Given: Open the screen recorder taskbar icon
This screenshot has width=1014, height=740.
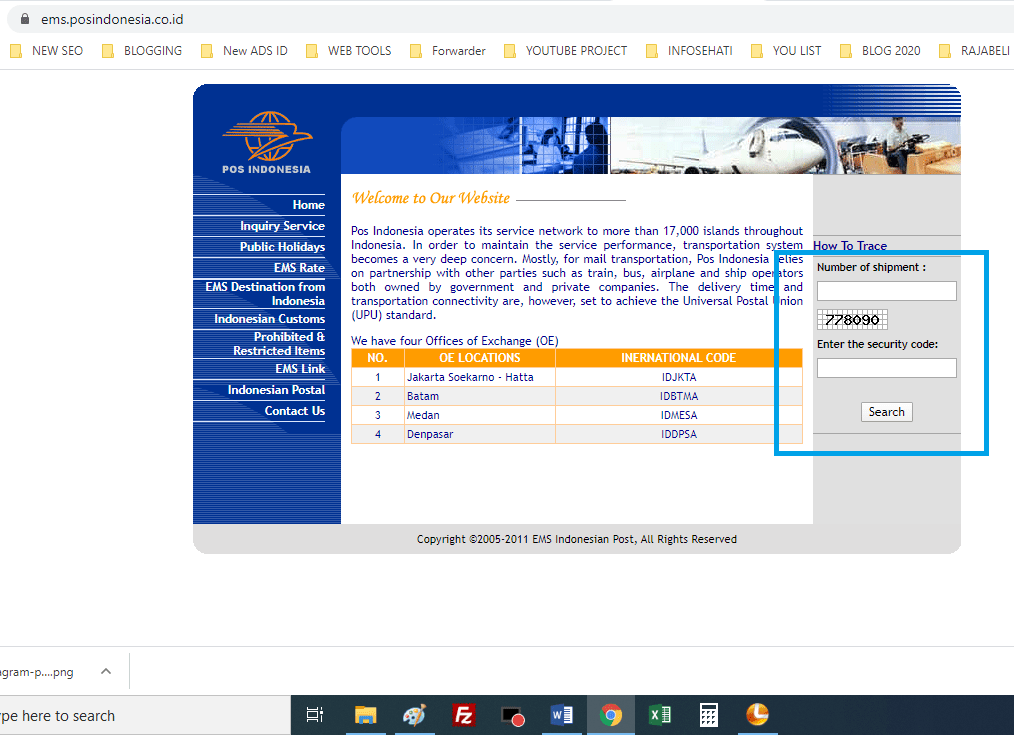Looking at the screenshot, I should pos(512,715).
